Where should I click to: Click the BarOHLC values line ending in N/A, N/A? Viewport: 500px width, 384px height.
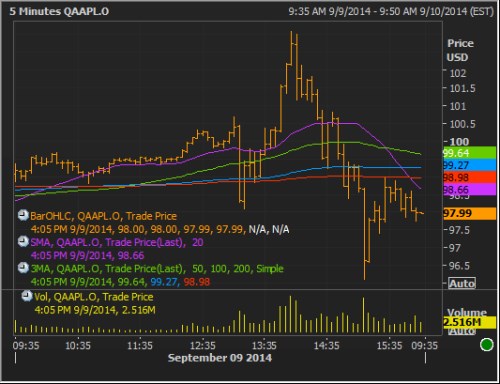pos(160,229)
